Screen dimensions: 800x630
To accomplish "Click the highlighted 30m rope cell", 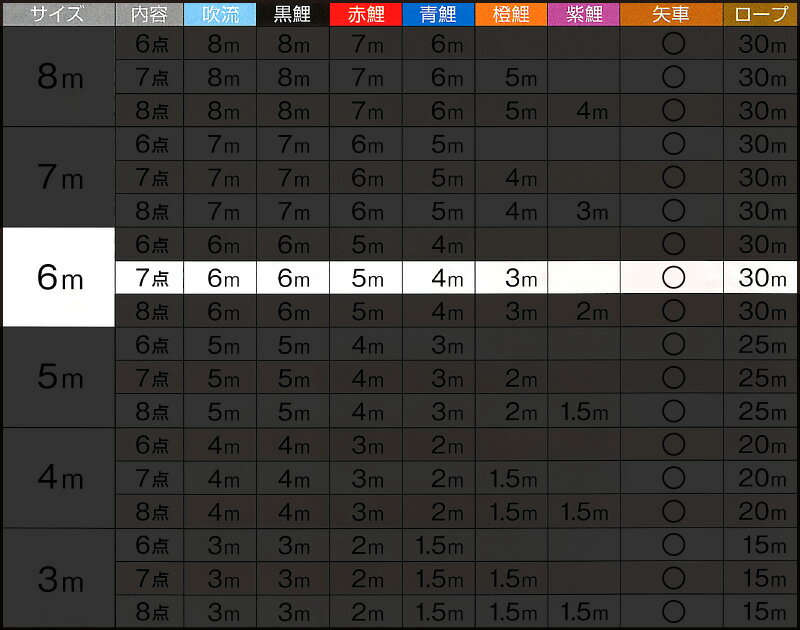I will [x=761, y=278].
